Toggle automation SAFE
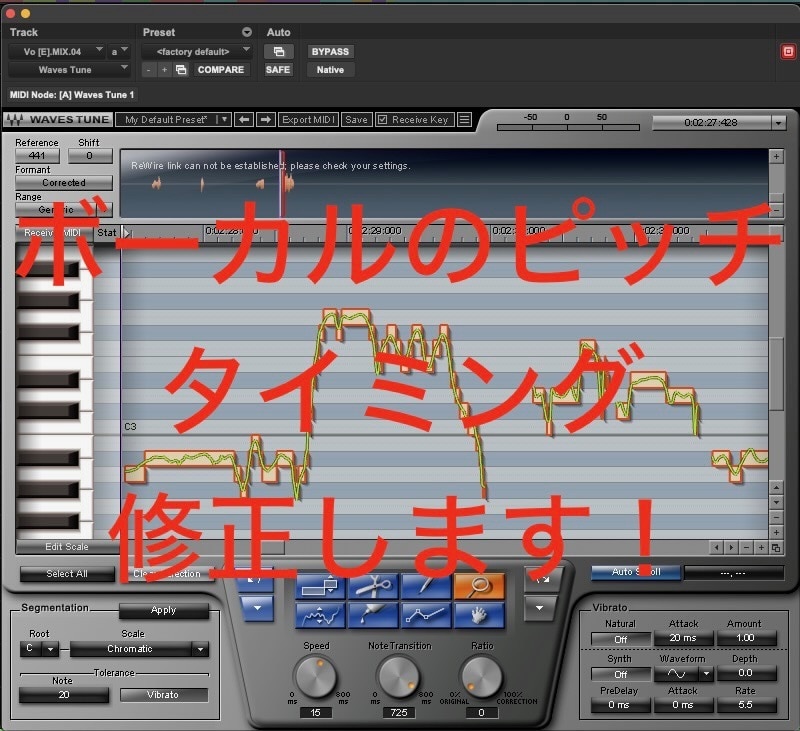This screenshot has height=731, width=800. point(278,69)
